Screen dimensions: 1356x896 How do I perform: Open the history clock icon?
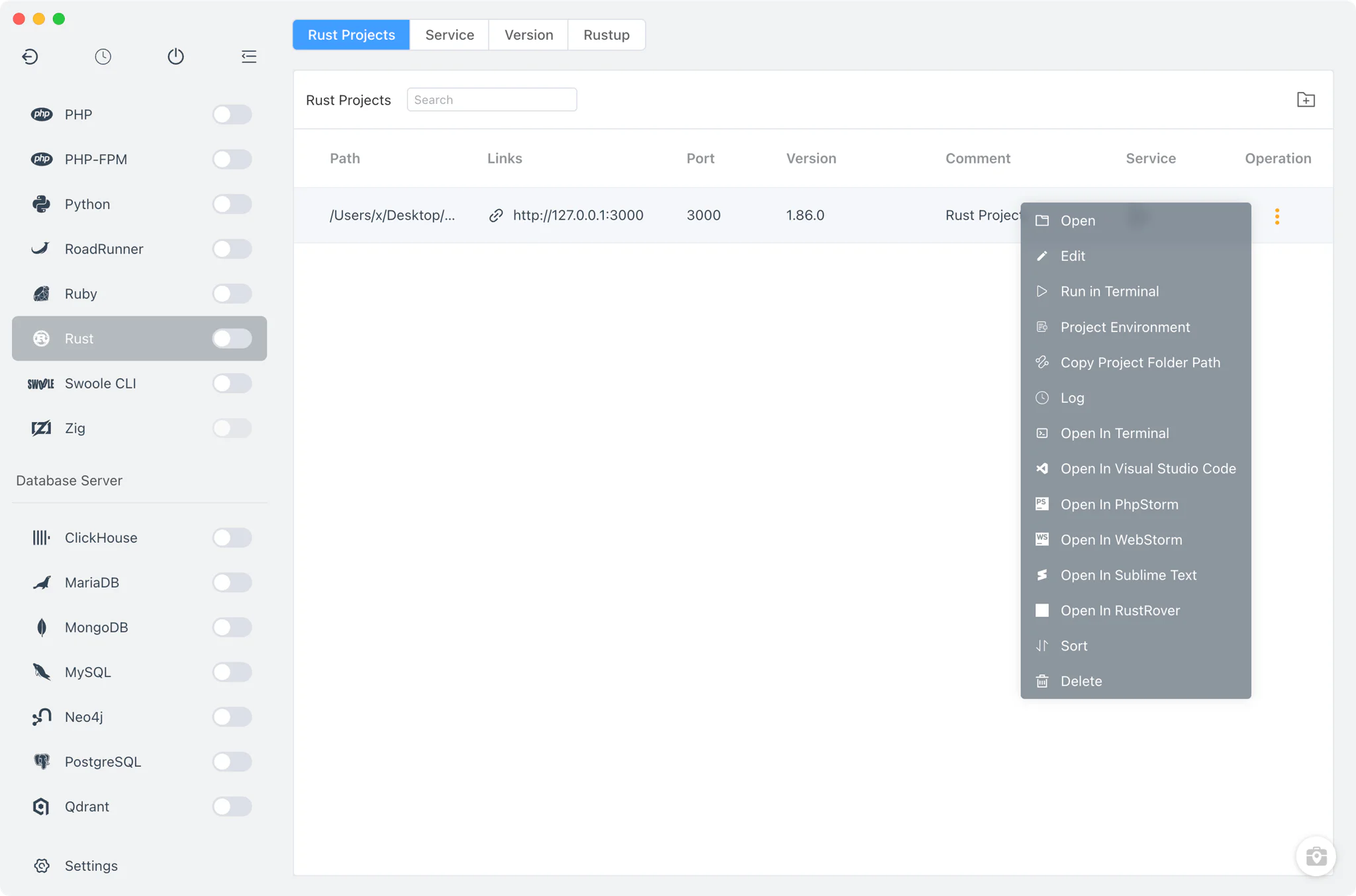(x=103, y=57)
